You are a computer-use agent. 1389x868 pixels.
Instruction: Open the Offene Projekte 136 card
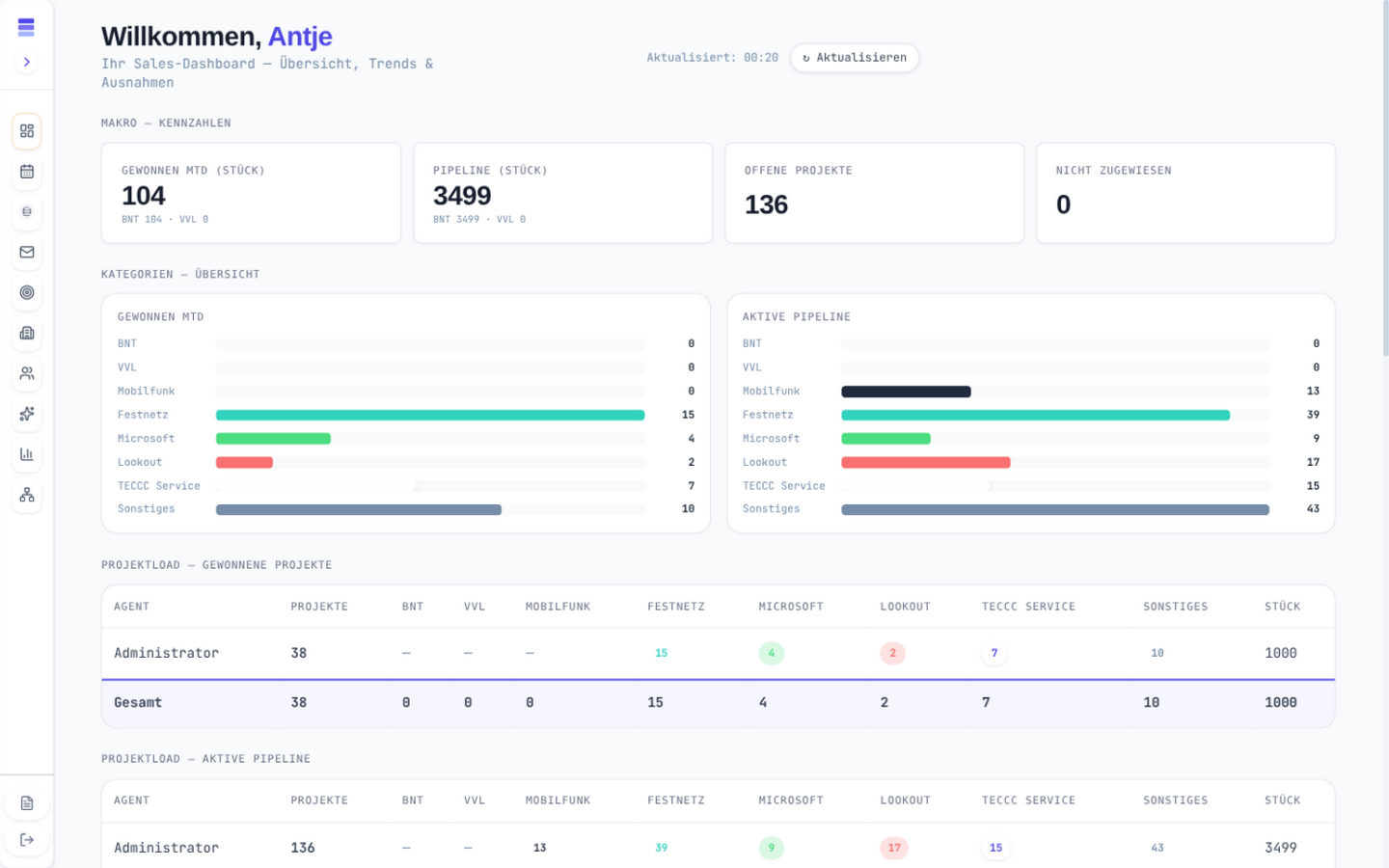pyautogui.click(x=874, y=193)
